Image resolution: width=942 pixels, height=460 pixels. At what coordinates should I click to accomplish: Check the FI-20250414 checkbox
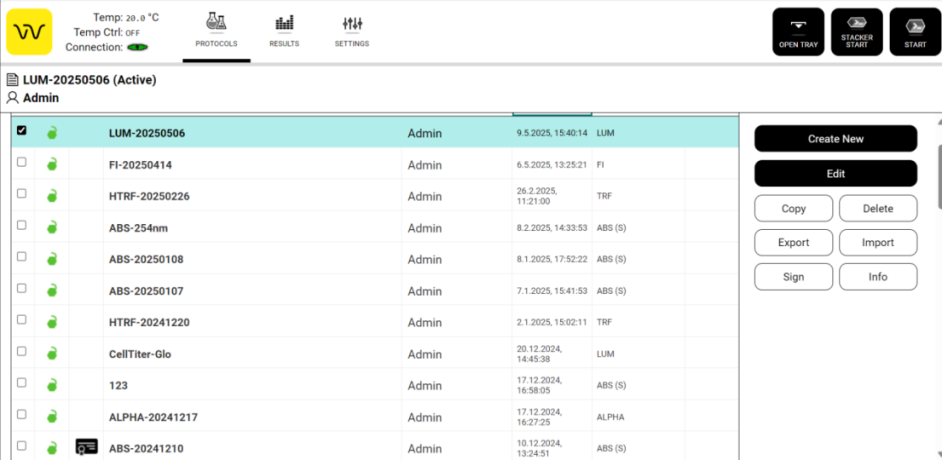[22, 162]
